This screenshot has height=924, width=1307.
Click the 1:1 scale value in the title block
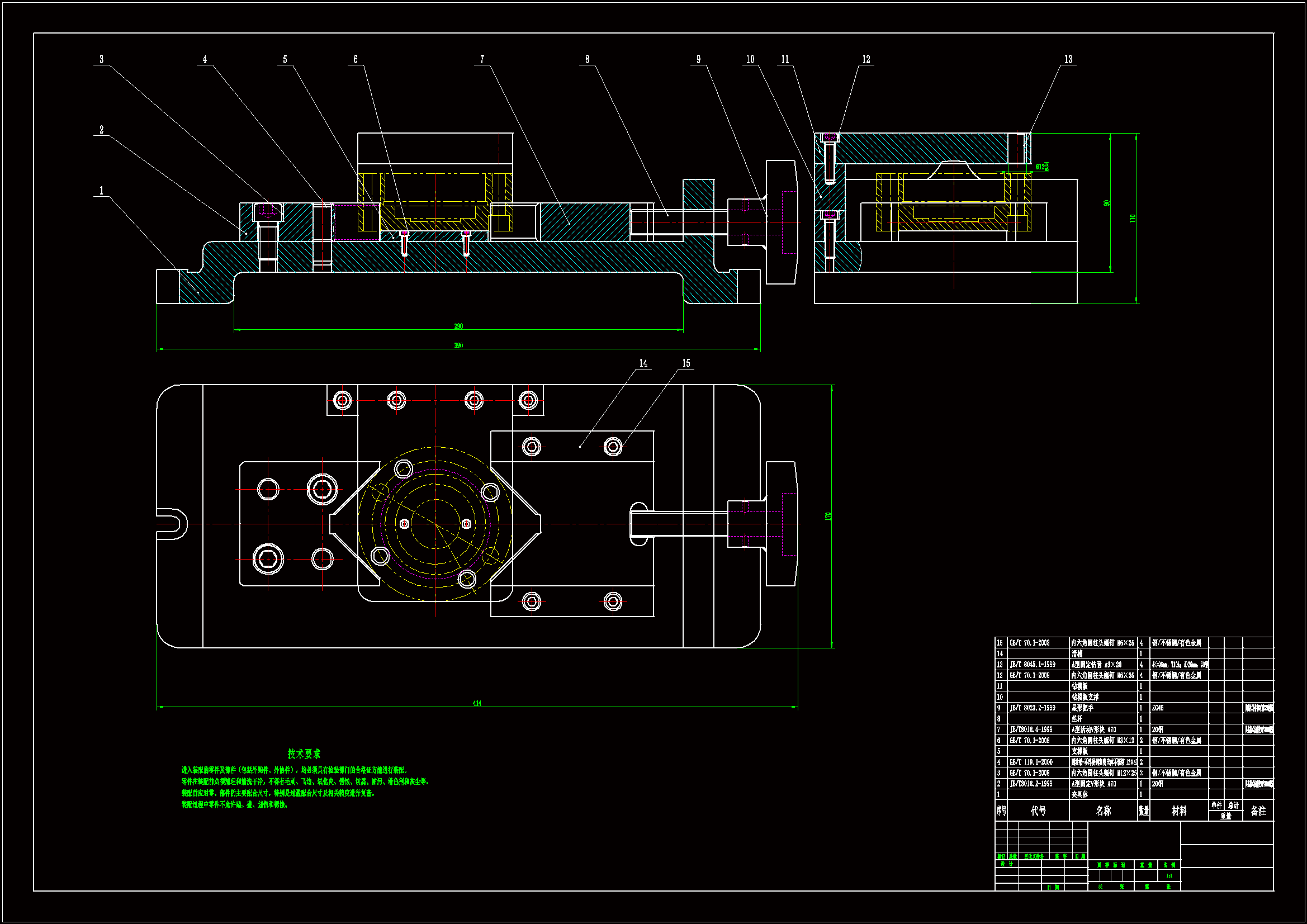[1169, 875]
